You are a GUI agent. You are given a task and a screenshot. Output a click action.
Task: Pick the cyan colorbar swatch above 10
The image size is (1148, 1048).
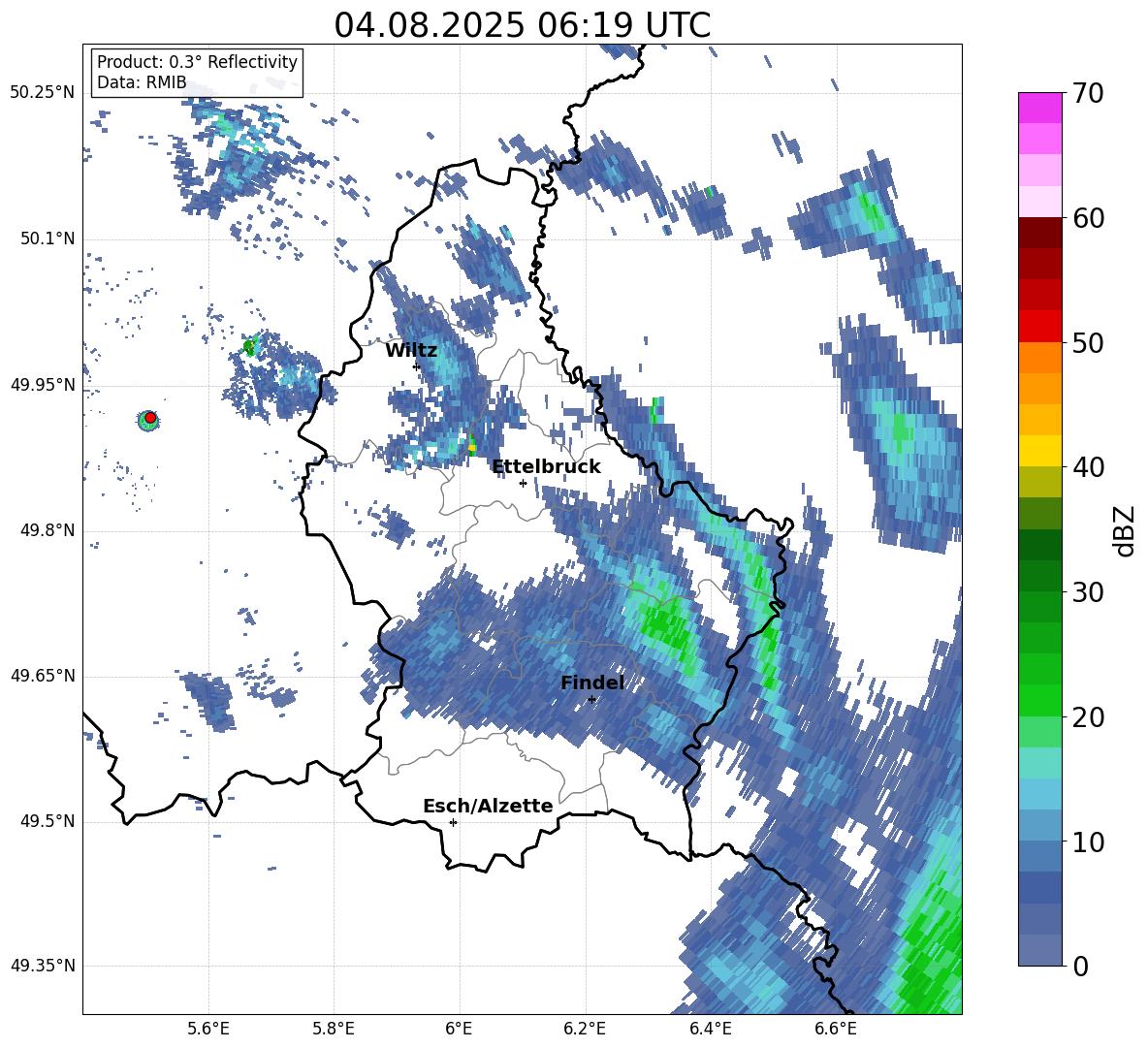[1039, 794]
